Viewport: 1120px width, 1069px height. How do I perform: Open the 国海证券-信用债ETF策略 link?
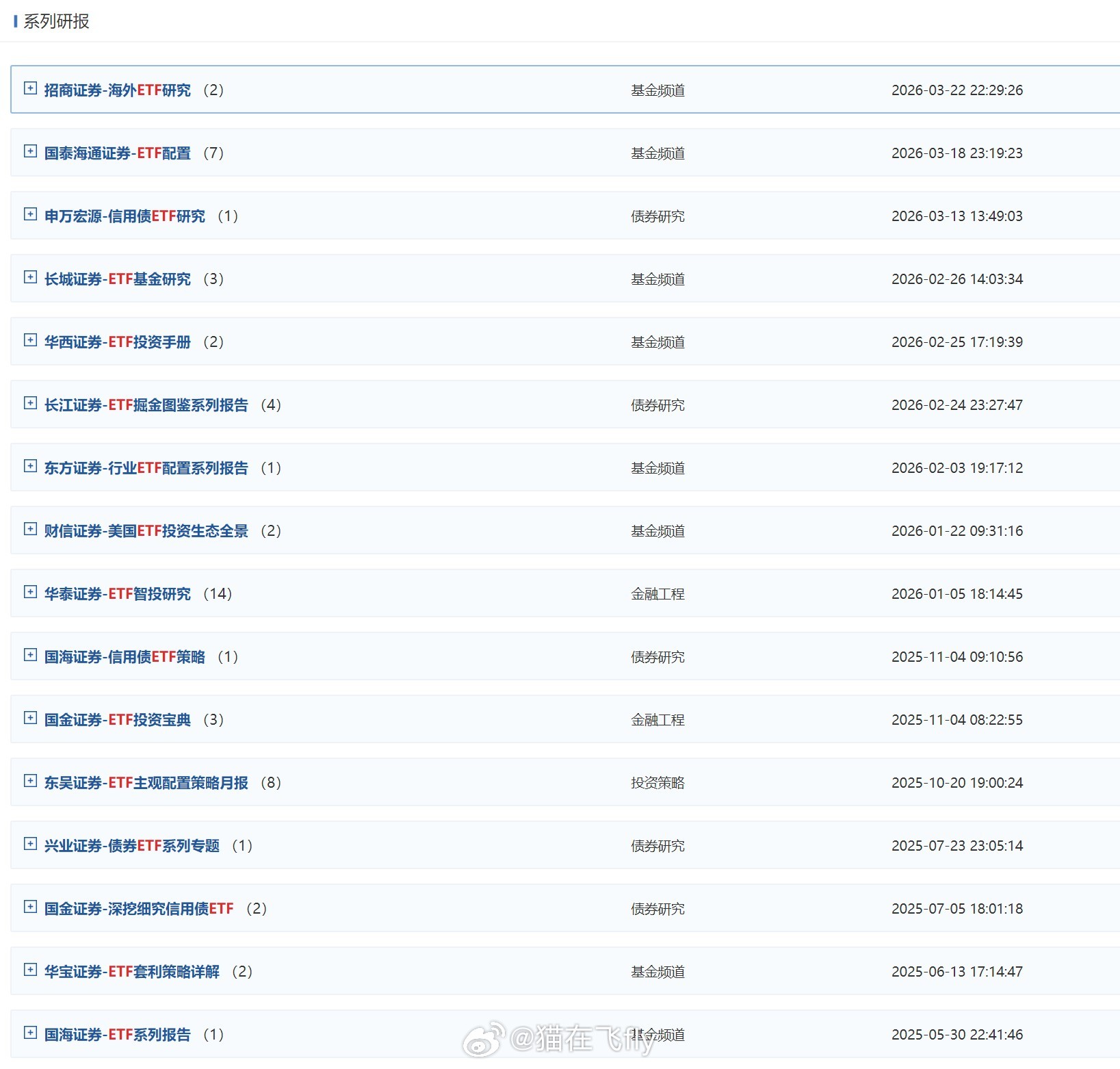coord(125,657)
